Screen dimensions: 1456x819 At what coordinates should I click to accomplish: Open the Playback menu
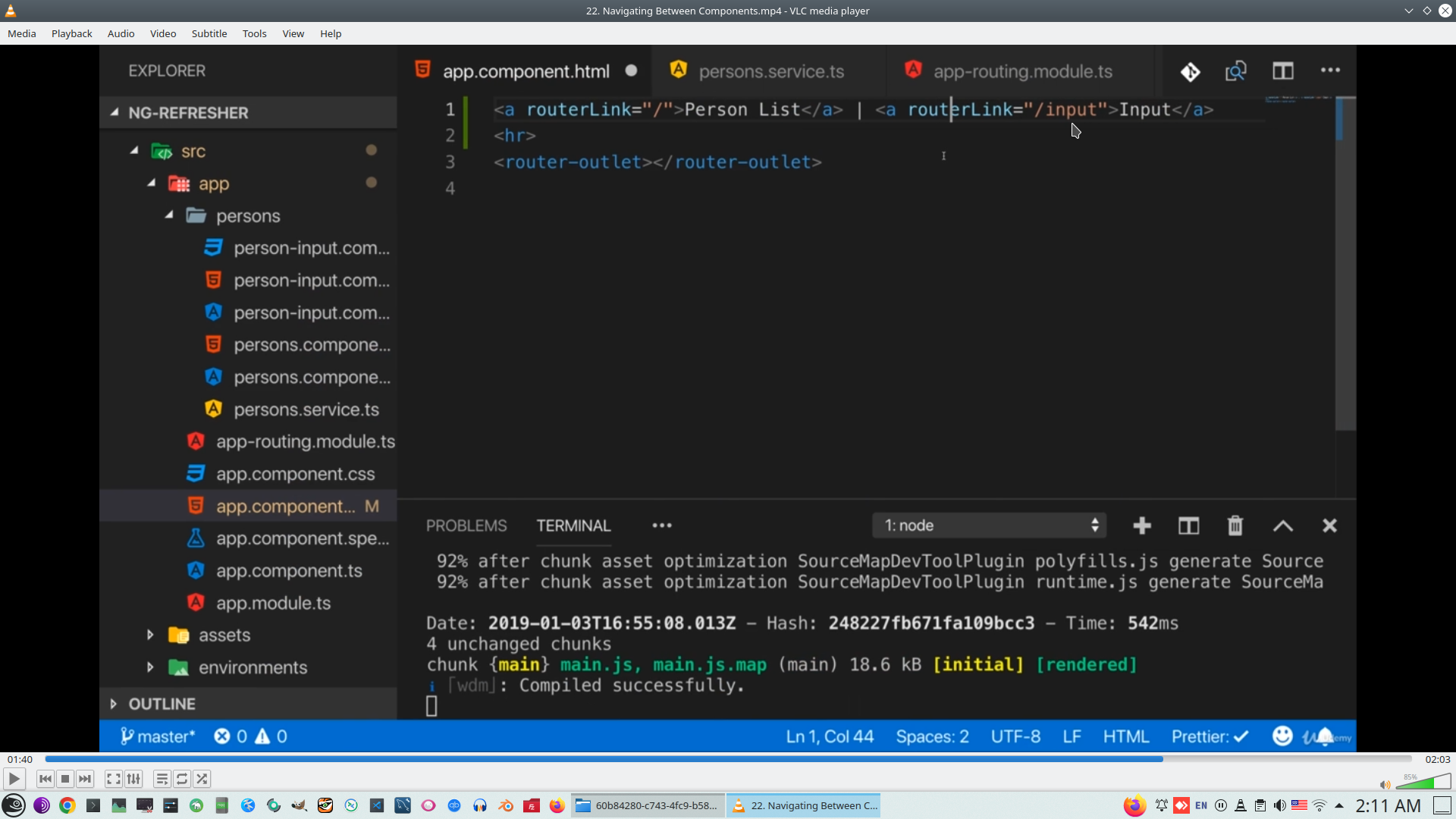click(x=71, y=33)
